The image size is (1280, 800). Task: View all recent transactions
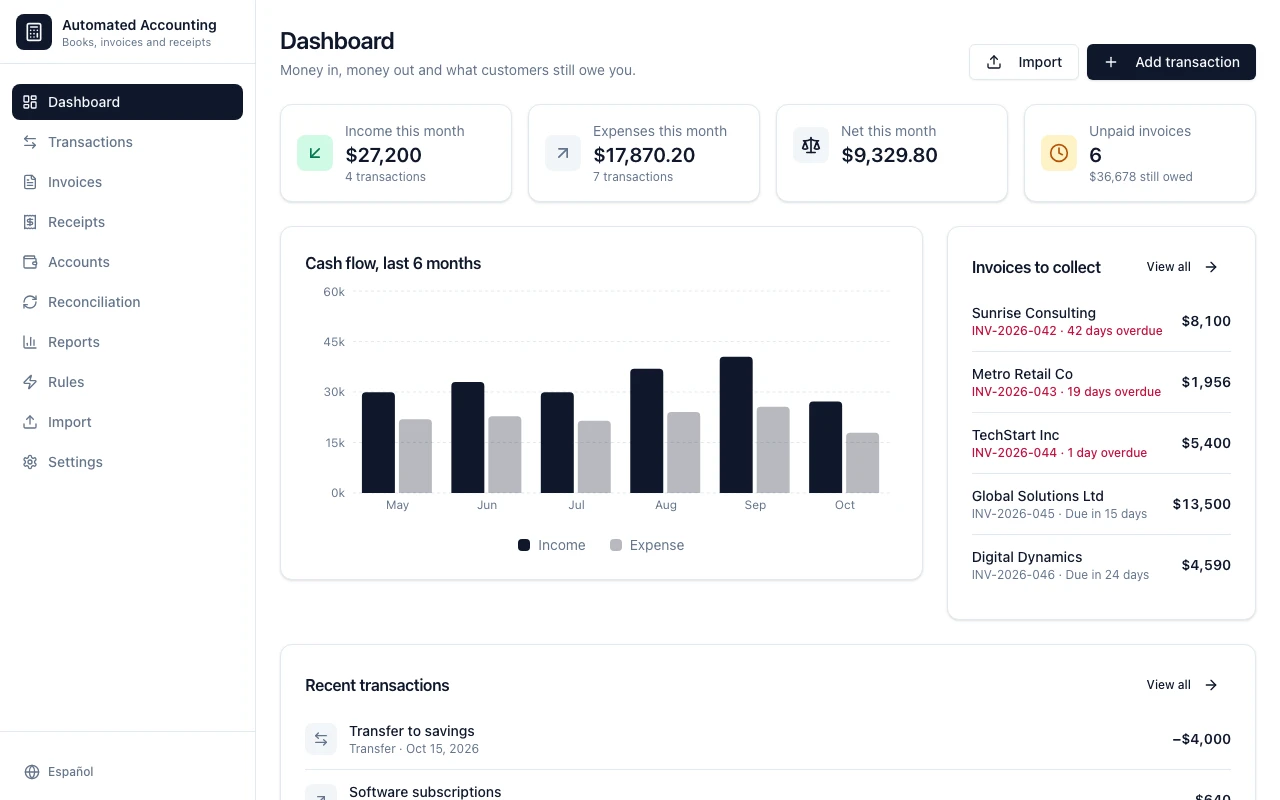tap(1183, 685)
